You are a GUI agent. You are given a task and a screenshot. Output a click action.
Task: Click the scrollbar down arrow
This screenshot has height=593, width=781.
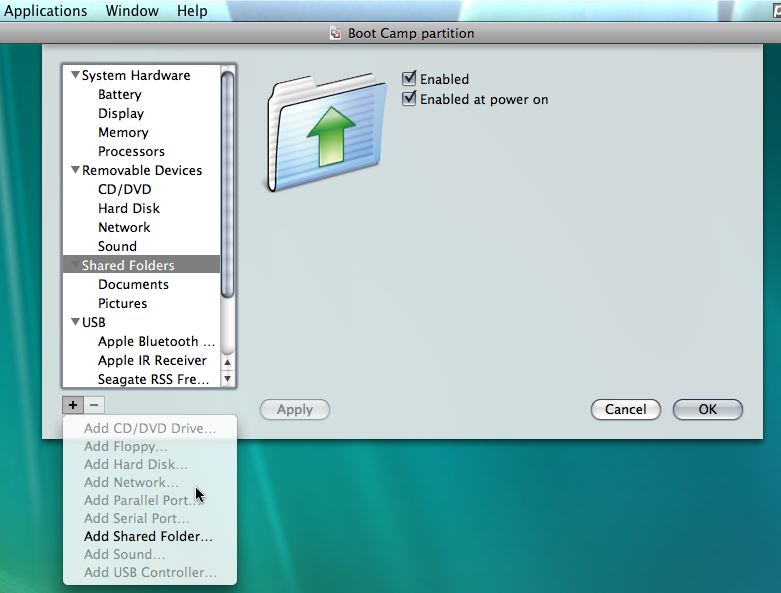(228, 379)
